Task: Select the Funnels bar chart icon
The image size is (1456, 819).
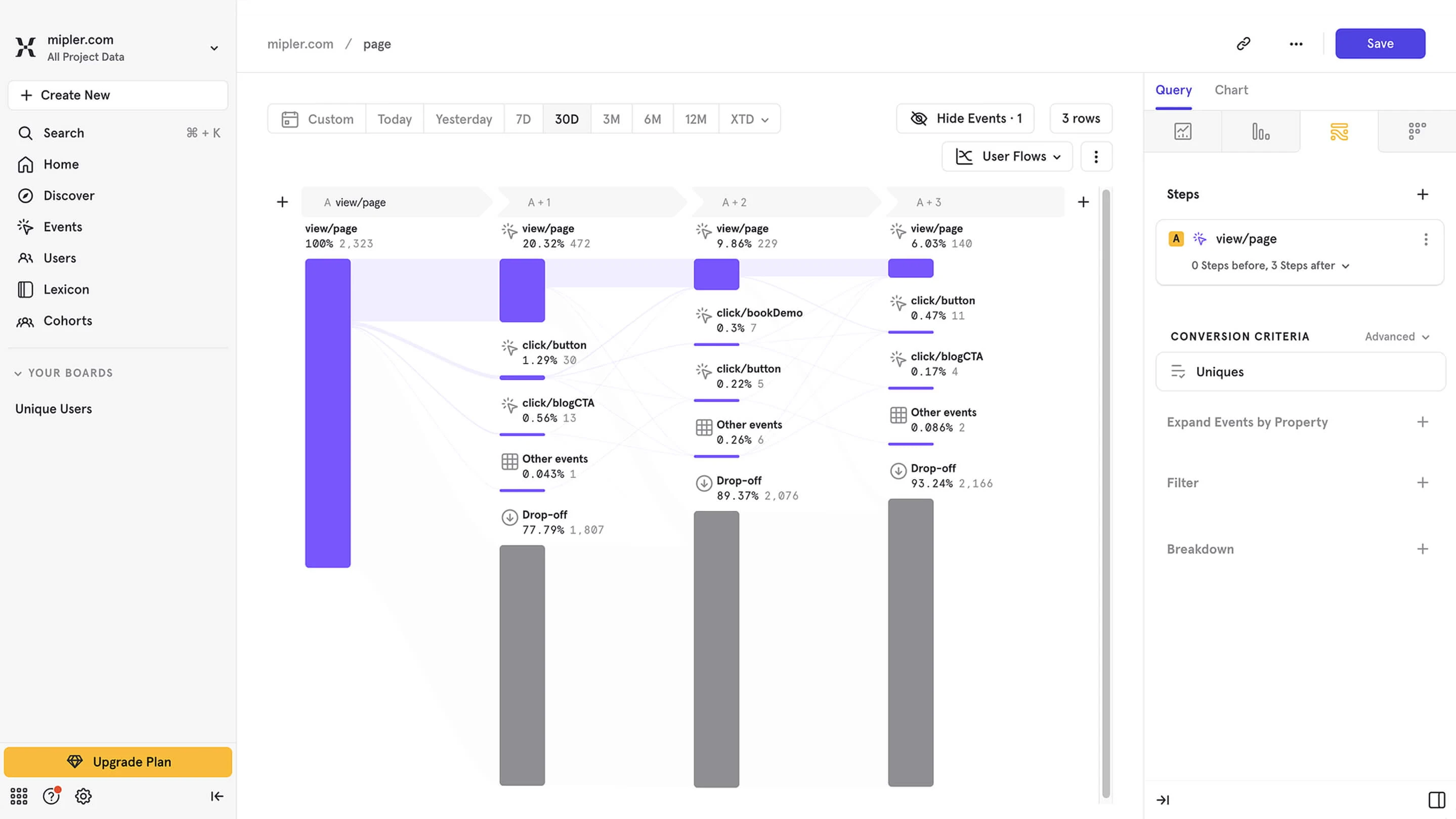Action: click(x=1260, y=132)
